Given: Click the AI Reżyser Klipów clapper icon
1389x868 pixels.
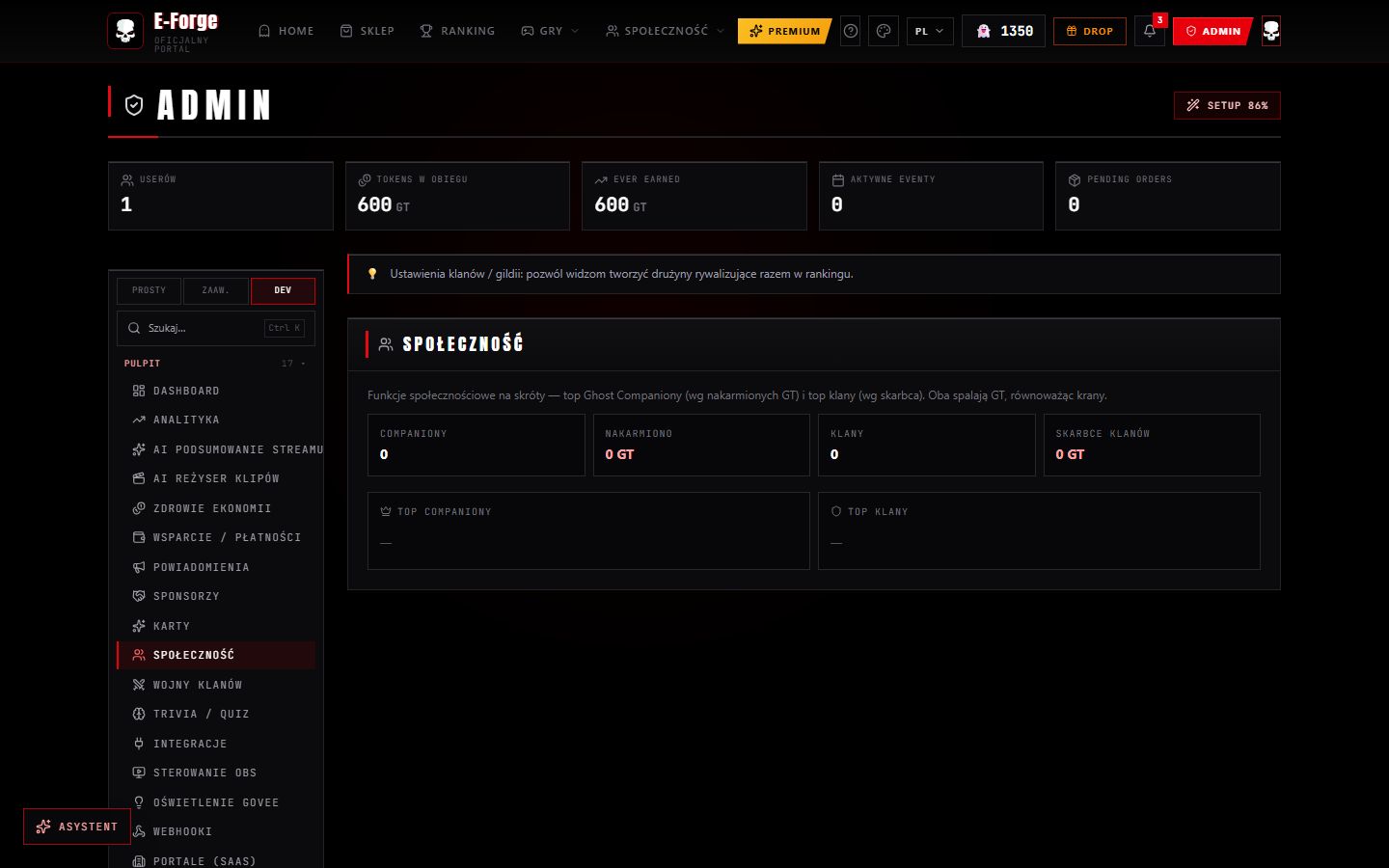Looking at the screenshot, I should coord(139,478).
